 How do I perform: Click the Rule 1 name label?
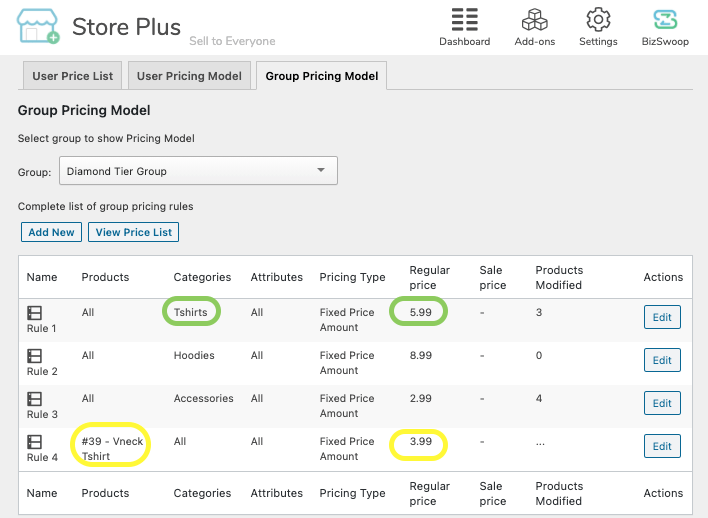click(x=42, y=328)
